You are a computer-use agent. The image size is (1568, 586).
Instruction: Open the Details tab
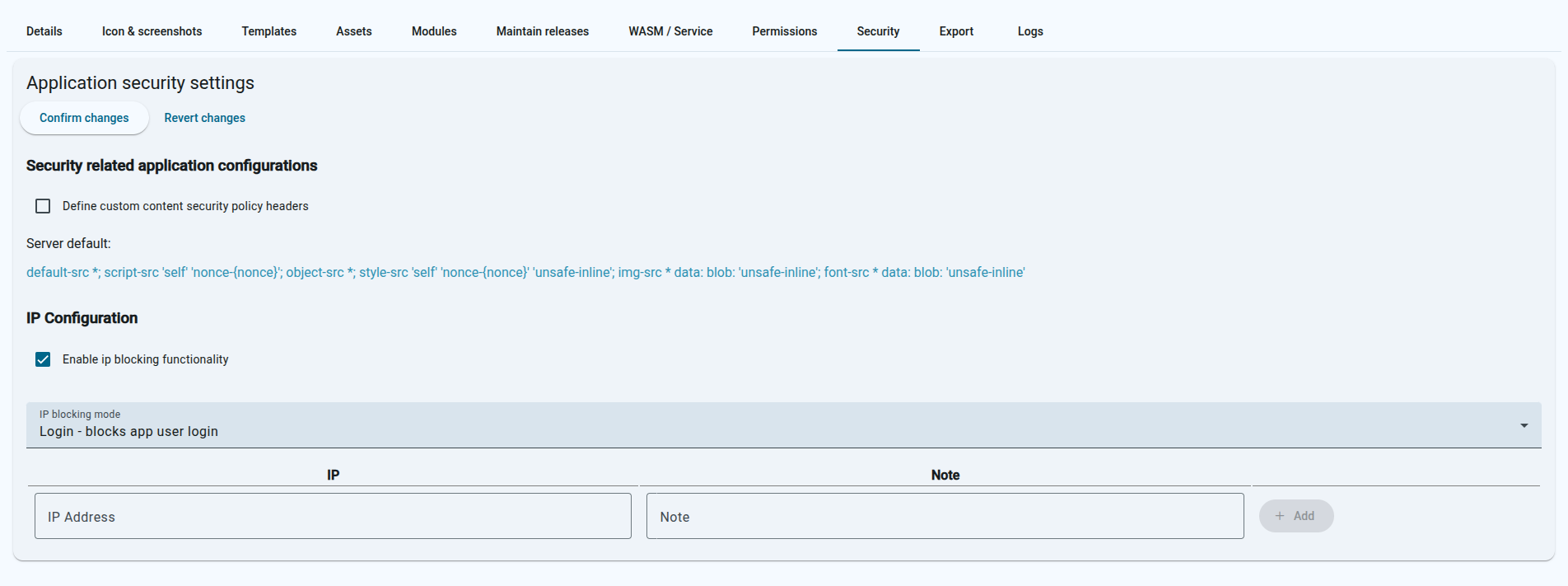pyautogui.click(x=44, y=31)
